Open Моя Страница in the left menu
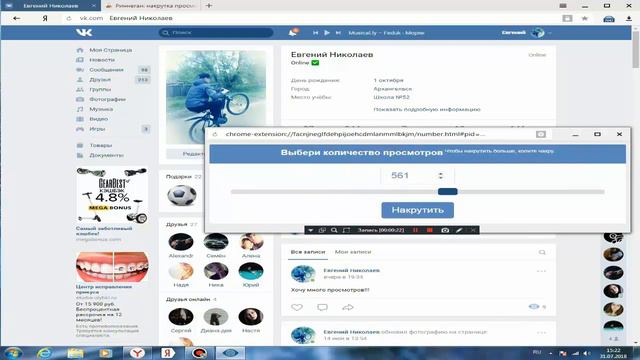 [111, 50]
